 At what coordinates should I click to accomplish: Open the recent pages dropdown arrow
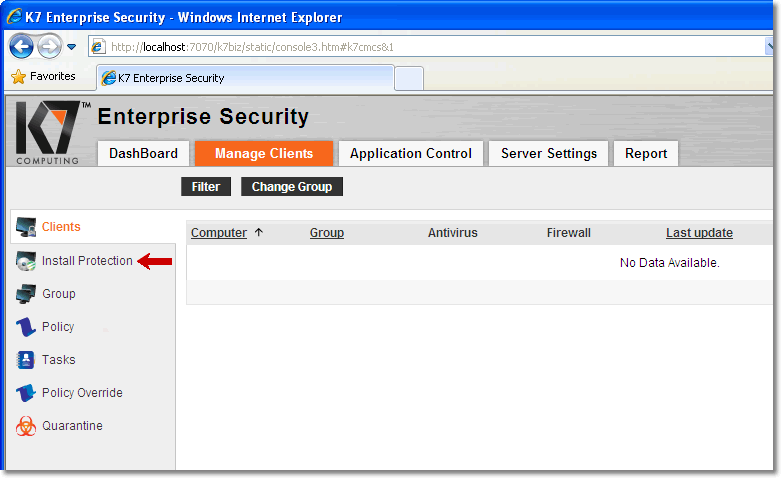pos(72,47)
